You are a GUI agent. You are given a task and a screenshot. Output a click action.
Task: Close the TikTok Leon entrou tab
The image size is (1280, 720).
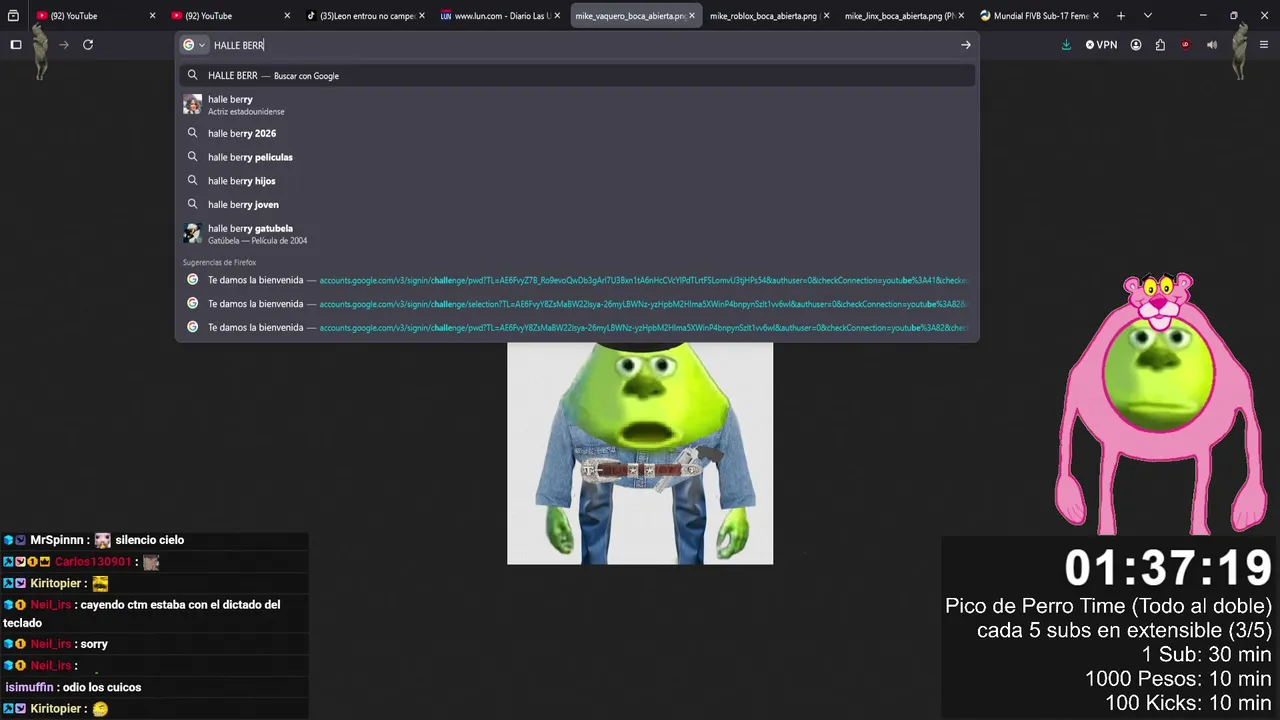(x=422, y=16)
